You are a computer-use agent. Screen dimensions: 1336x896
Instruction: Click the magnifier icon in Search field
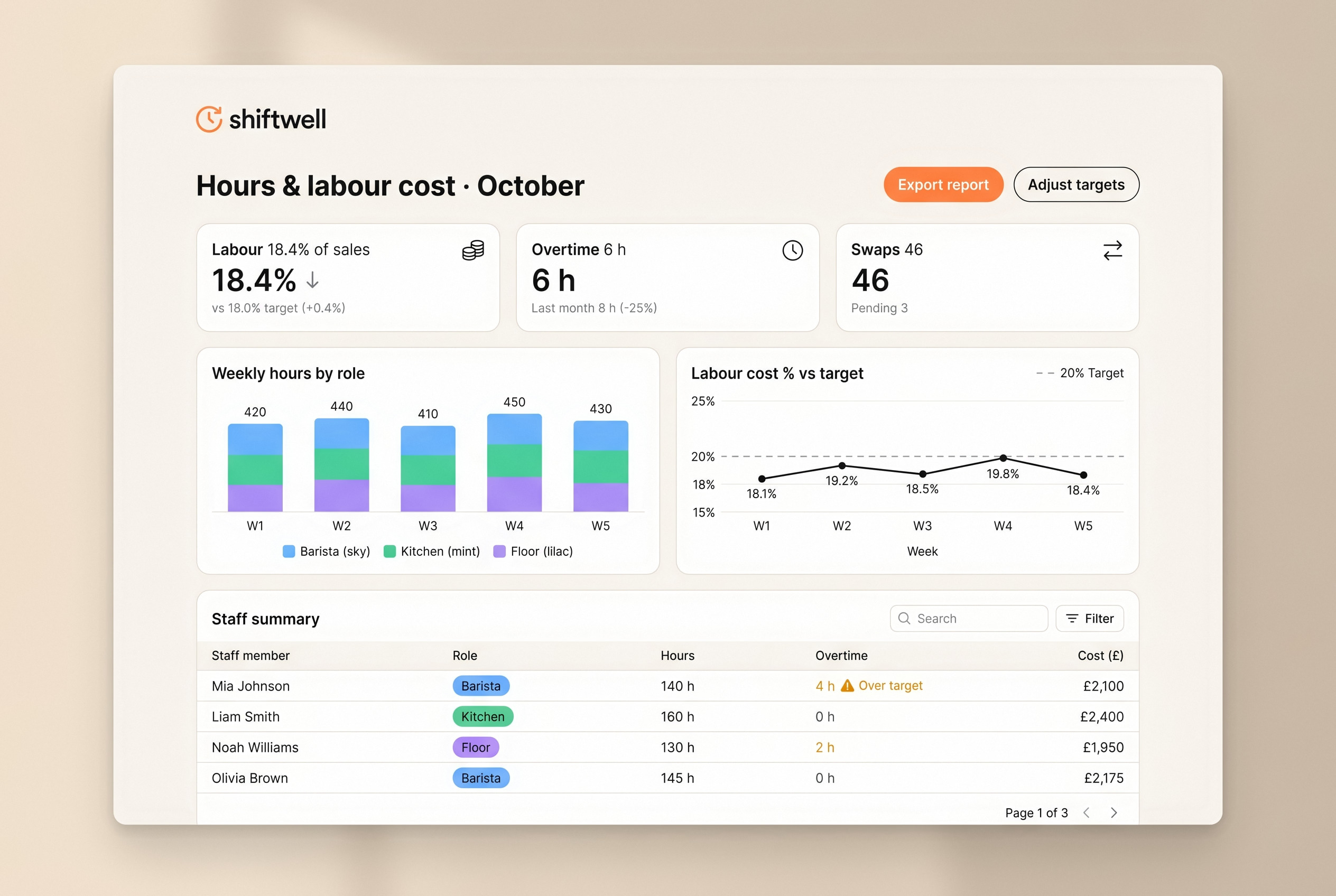pyautogui.click(x=904, y=618)
